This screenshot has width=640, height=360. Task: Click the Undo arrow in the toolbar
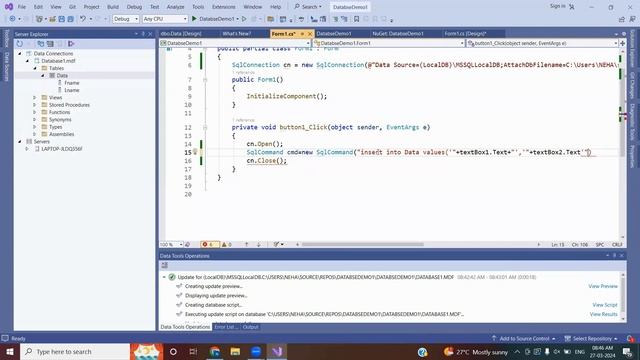[83, 19]
